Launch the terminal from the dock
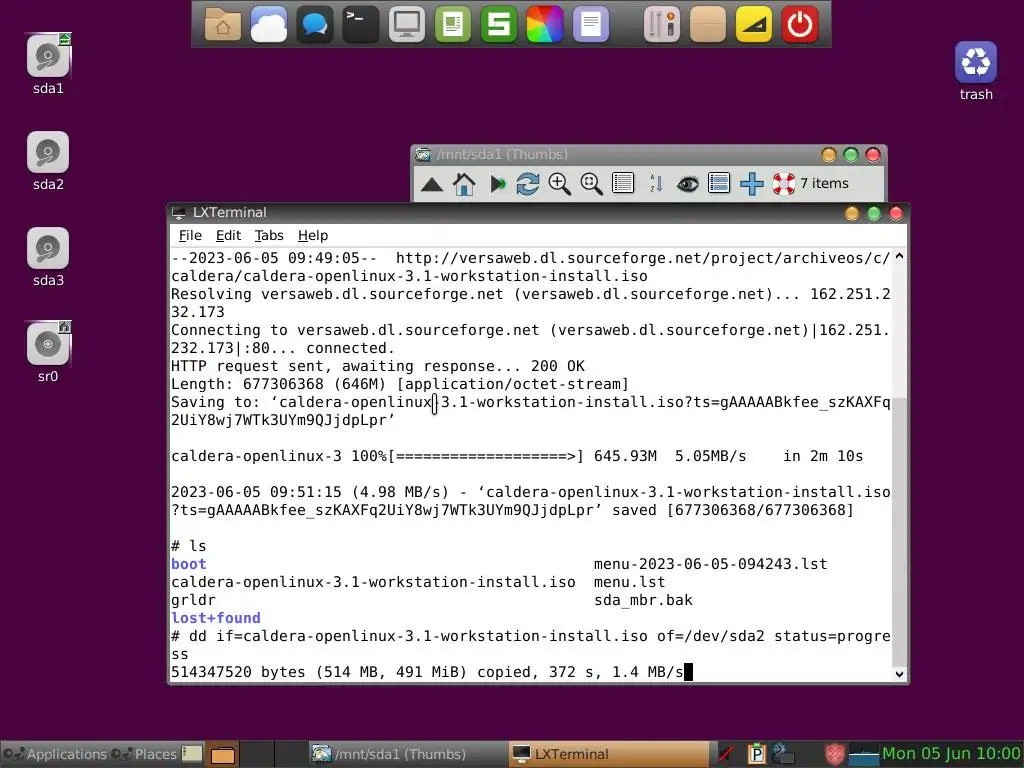Screen dimensions: 1024x768 tap(360, 25)
